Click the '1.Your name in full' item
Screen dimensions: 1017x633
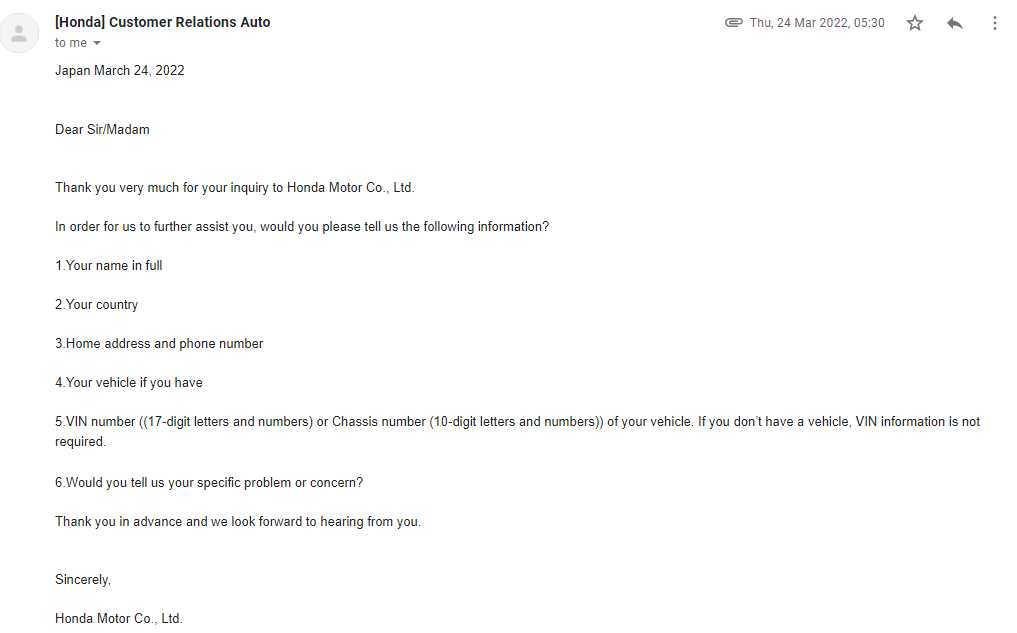(108, 266)
